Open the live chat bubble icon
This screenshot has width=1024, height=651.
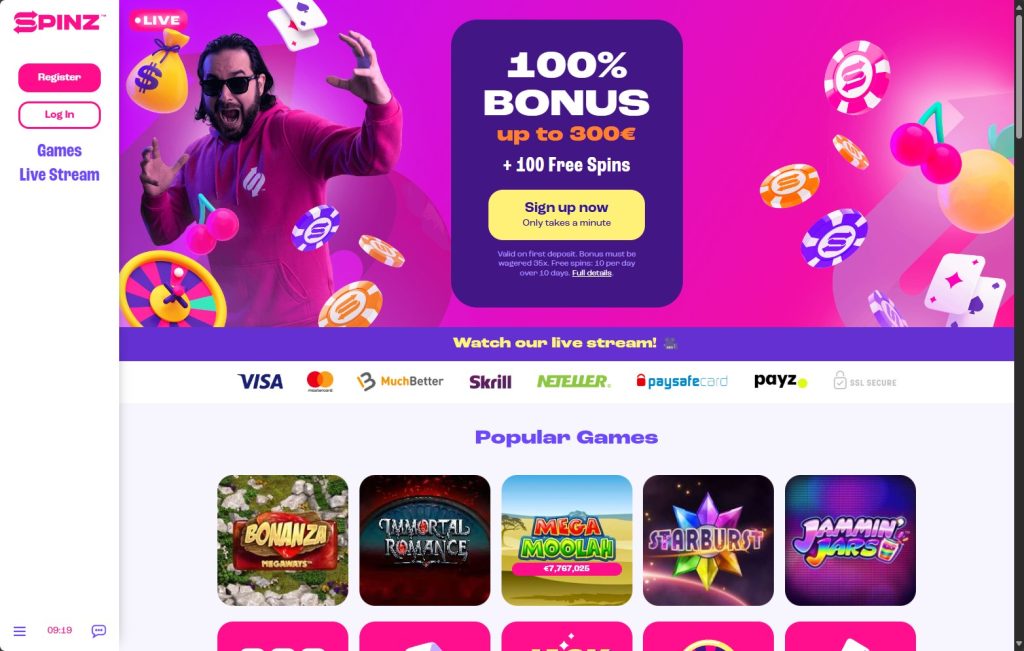point(99,631)
